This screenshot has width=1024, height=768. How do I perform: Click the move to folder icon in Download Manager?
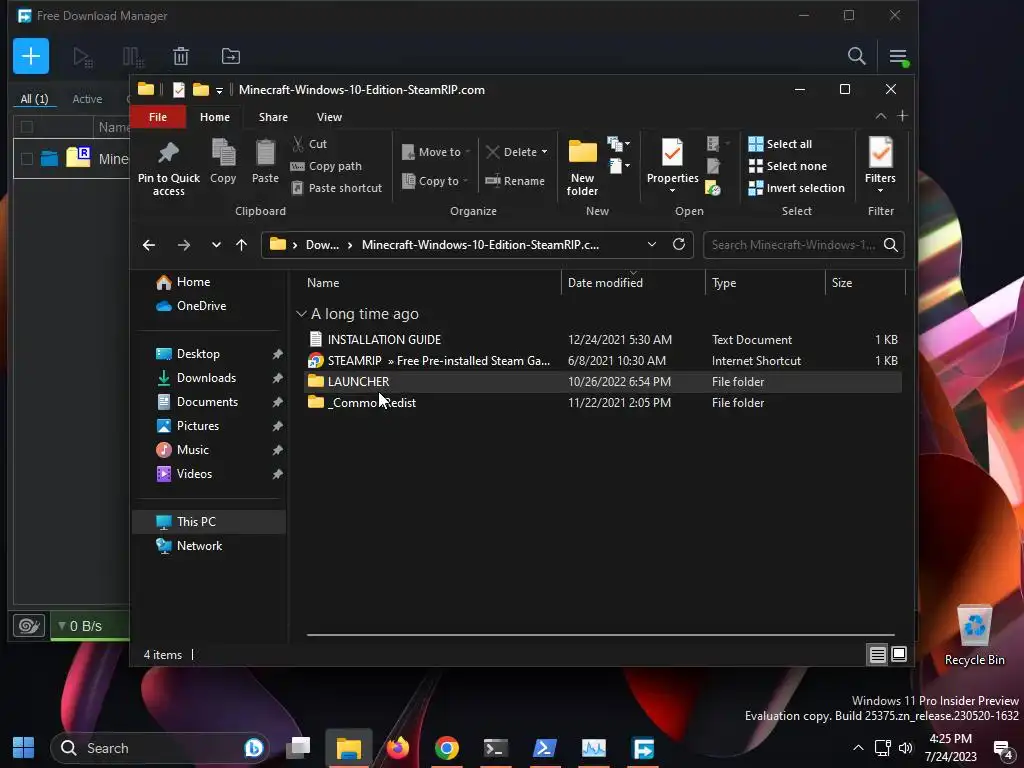[x=231, y=57]
